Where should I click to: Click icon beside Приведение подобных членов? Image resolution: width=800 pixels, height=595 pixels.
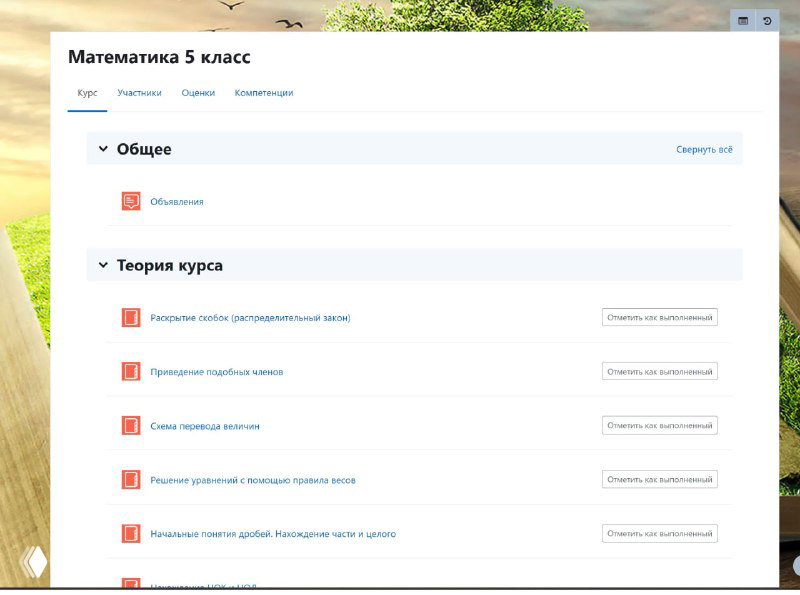click(131, 371)
